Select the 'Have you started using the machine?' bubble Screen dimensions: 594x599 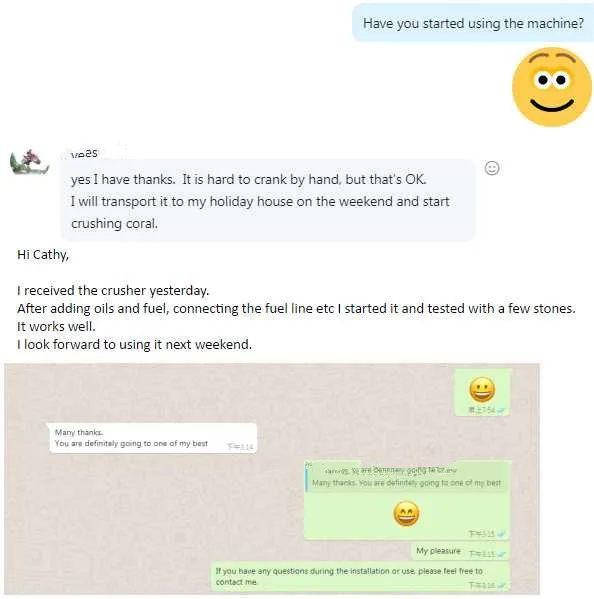click(473, 23)
